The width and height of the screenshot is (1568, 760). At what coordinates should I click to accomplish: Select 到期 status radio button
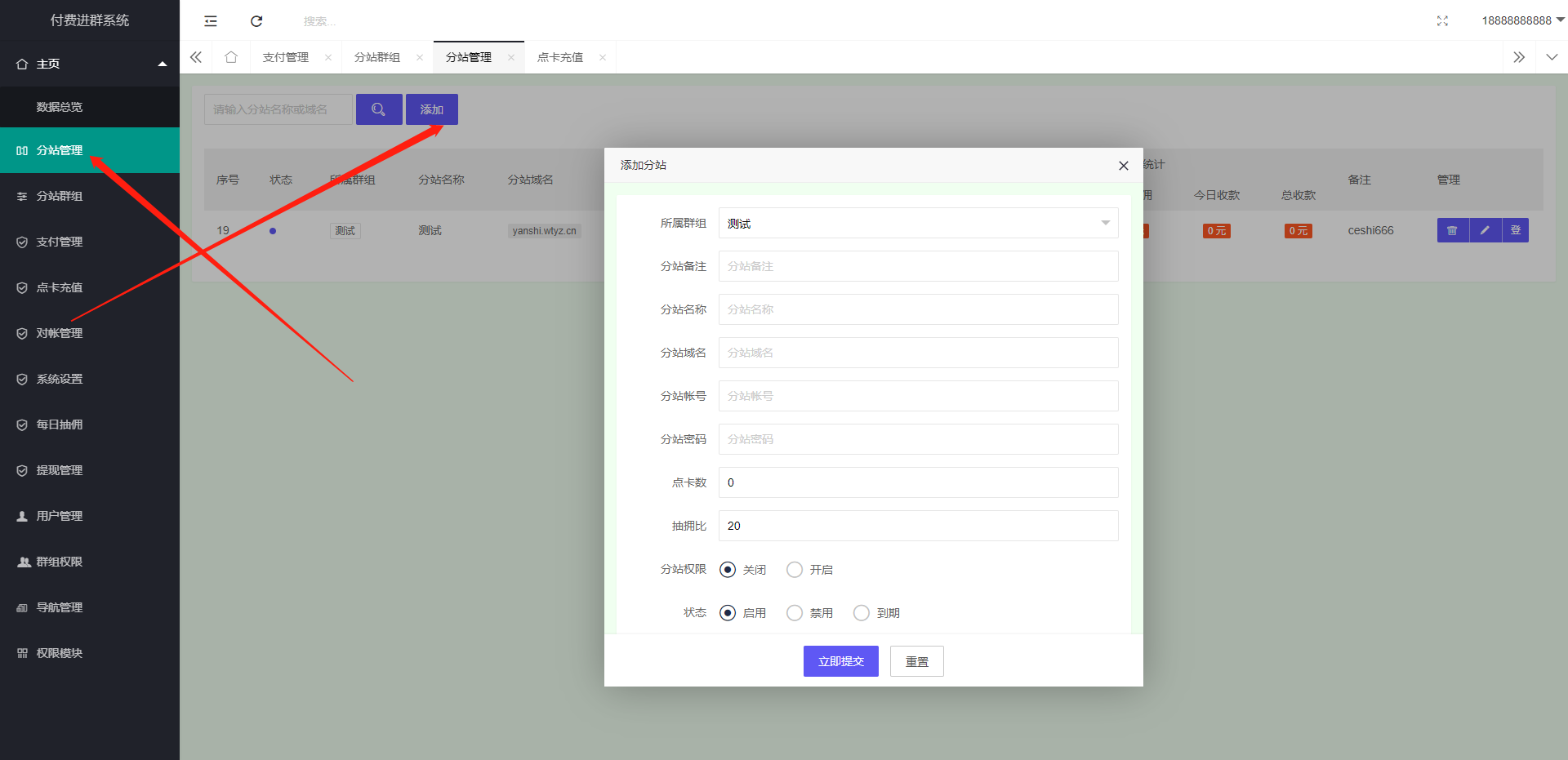coord(862,613)
